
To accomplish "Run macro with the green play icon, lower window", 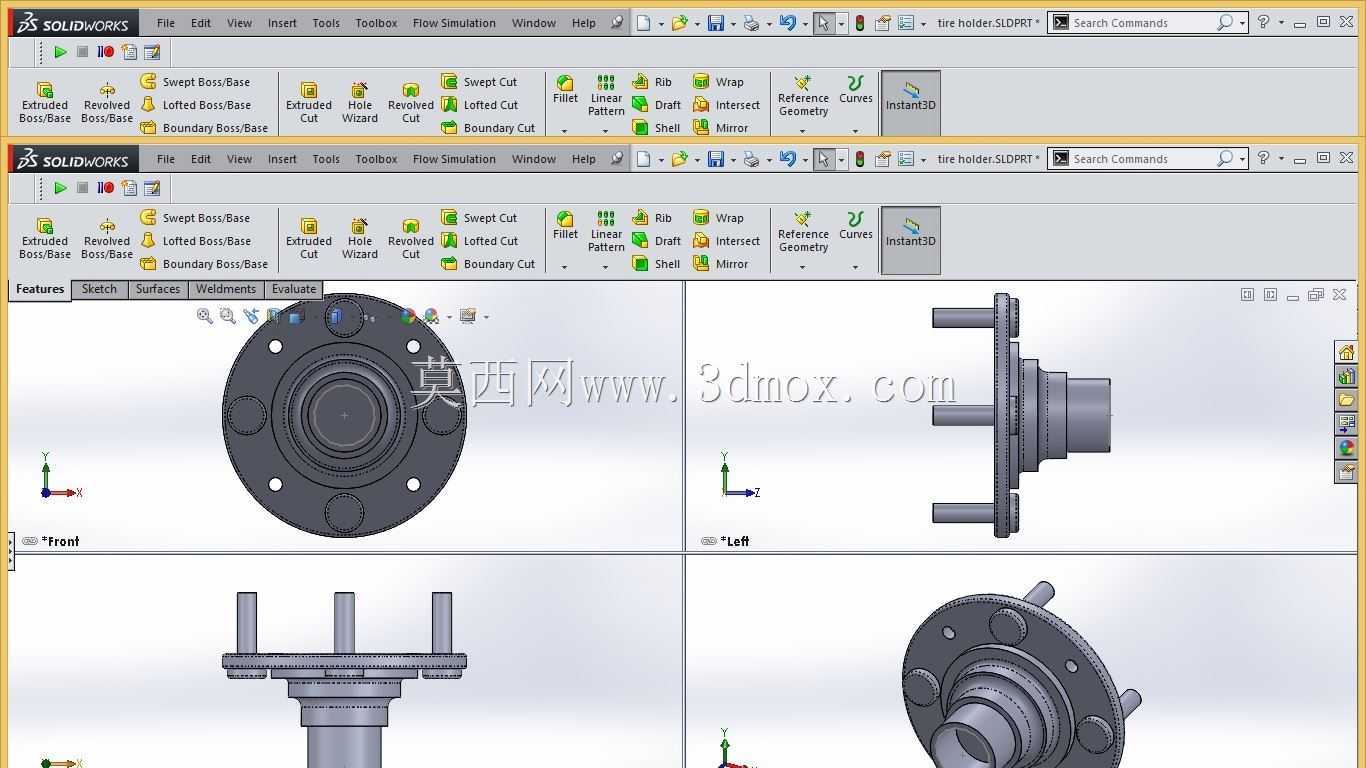I will 60,188.
